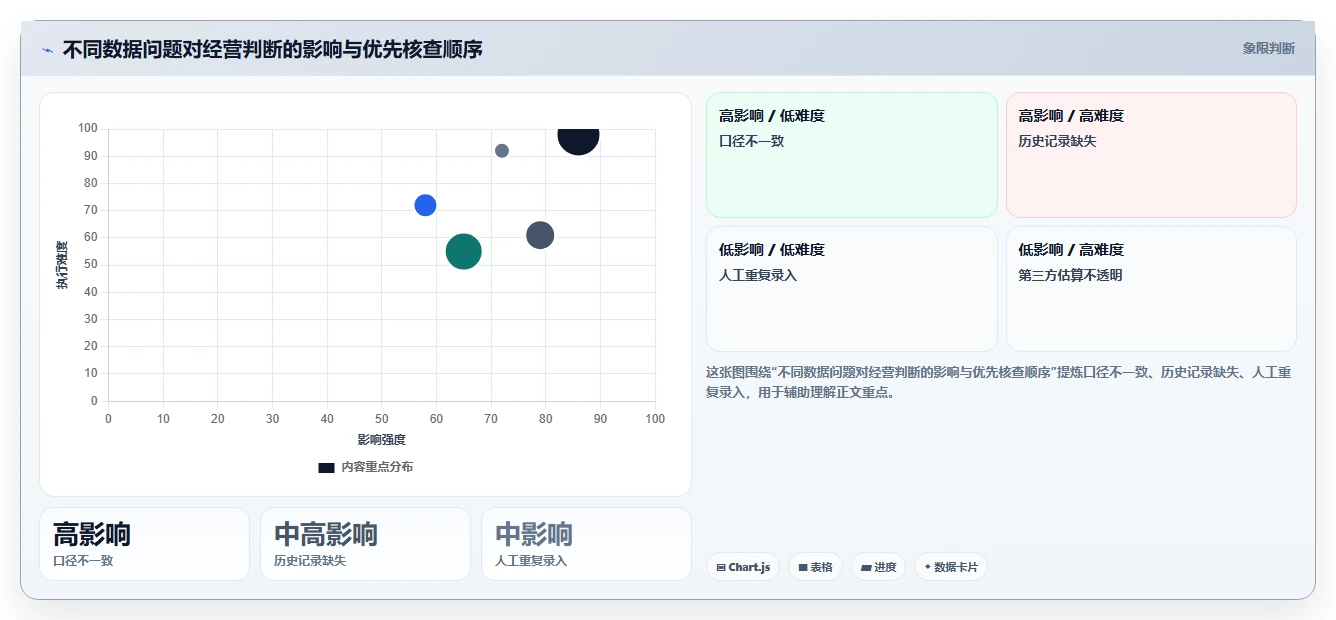1336x620 pixels.
Task: Click the 进度 tag chip
Action: pyautogui.click(x=879, y=567)
